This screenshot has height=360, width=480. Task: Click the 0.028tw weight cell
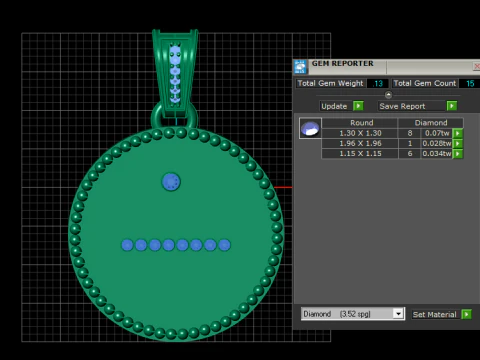437,144
